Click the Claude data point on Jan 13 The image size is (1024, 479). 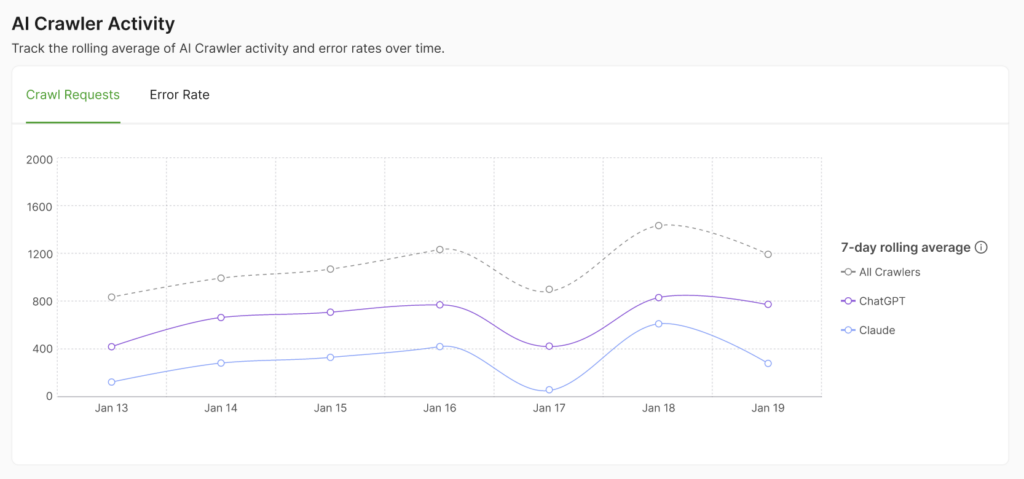pyautogui.click(x=112, y=382)
